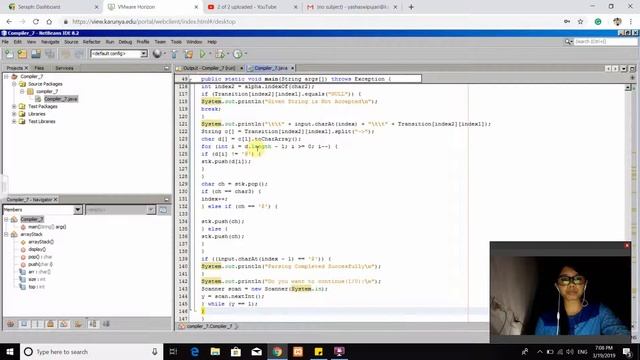This screenshot has width=640, height=360.
Task: Collapse arrayStack class in Navigator
Action: click(6, 234)
